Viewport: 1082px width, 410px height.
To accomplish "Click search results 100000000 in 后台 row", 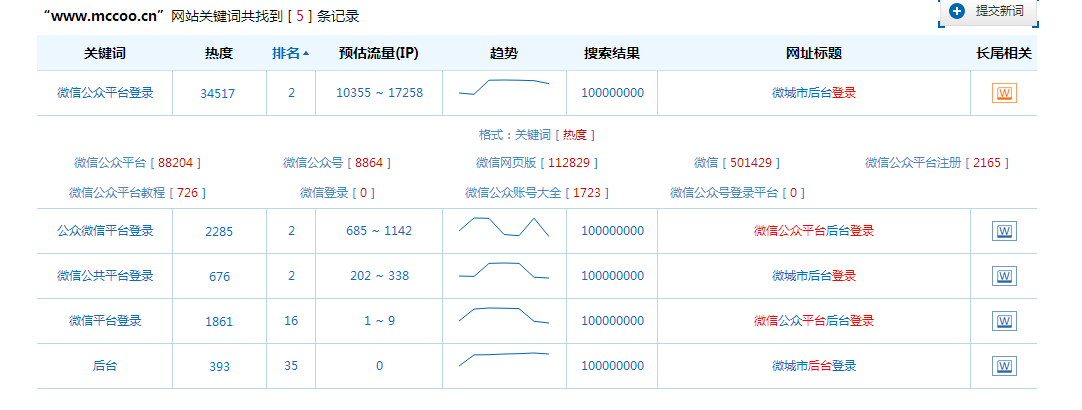I will click(x=612, y=365).
